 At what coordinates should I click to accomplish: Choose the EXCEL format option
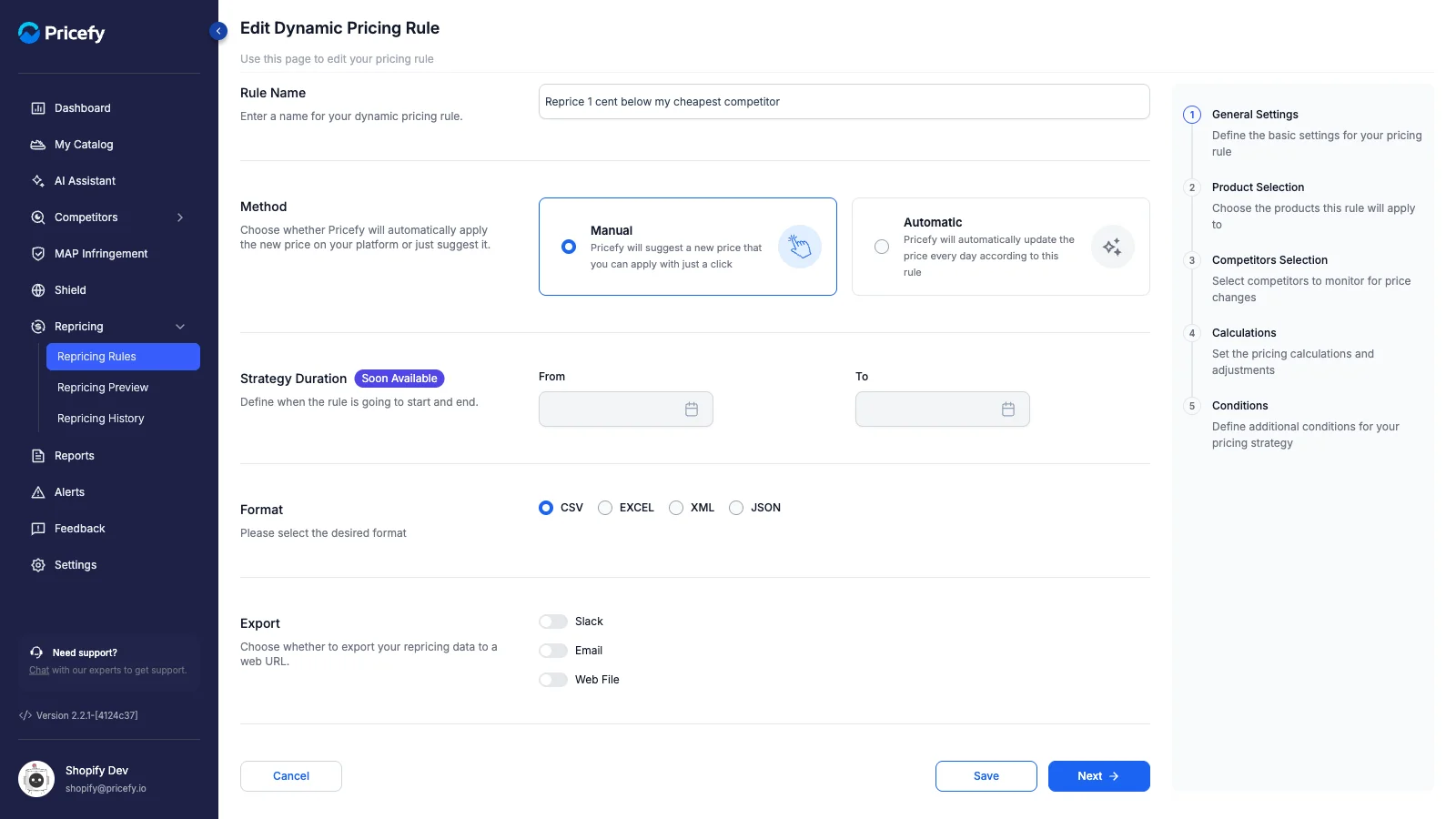(x=605, y=508)
